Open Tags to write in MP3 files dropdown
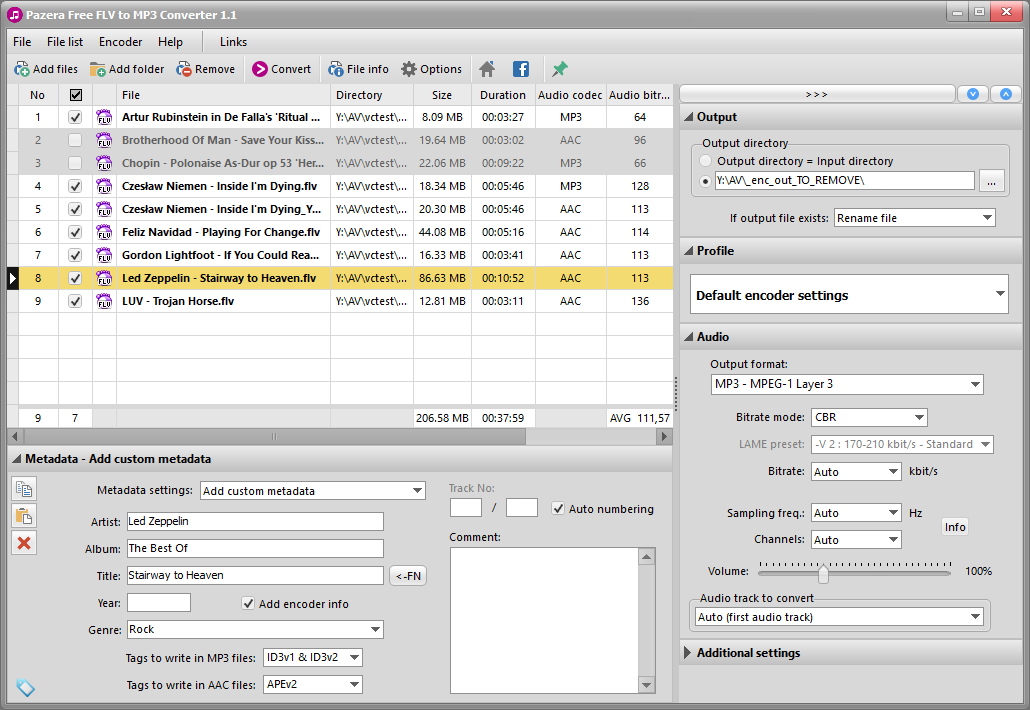The height and width of the screenshot is (710, 1030). pyautogui.click(x=313, y=657)
